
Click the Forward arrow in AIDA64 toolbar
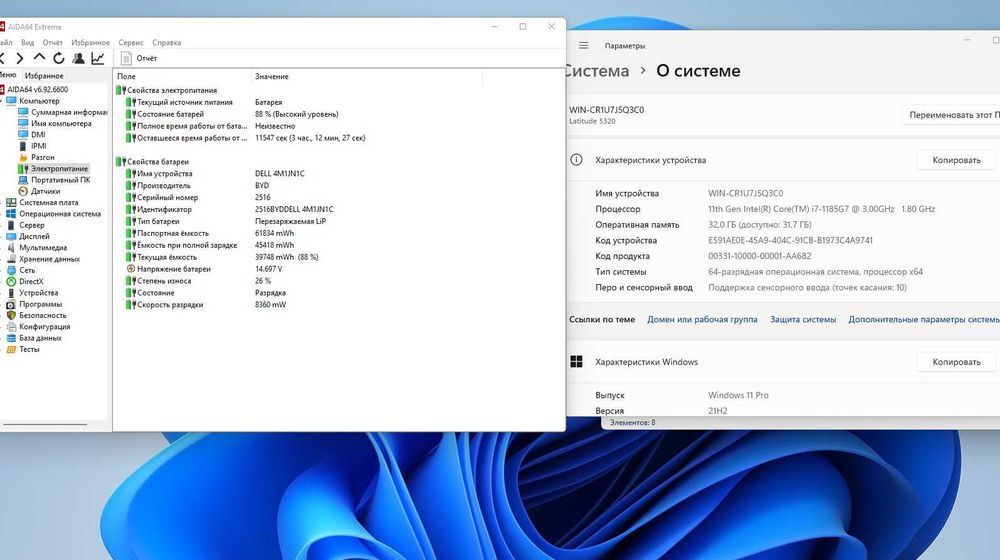[x=20, y=58]
